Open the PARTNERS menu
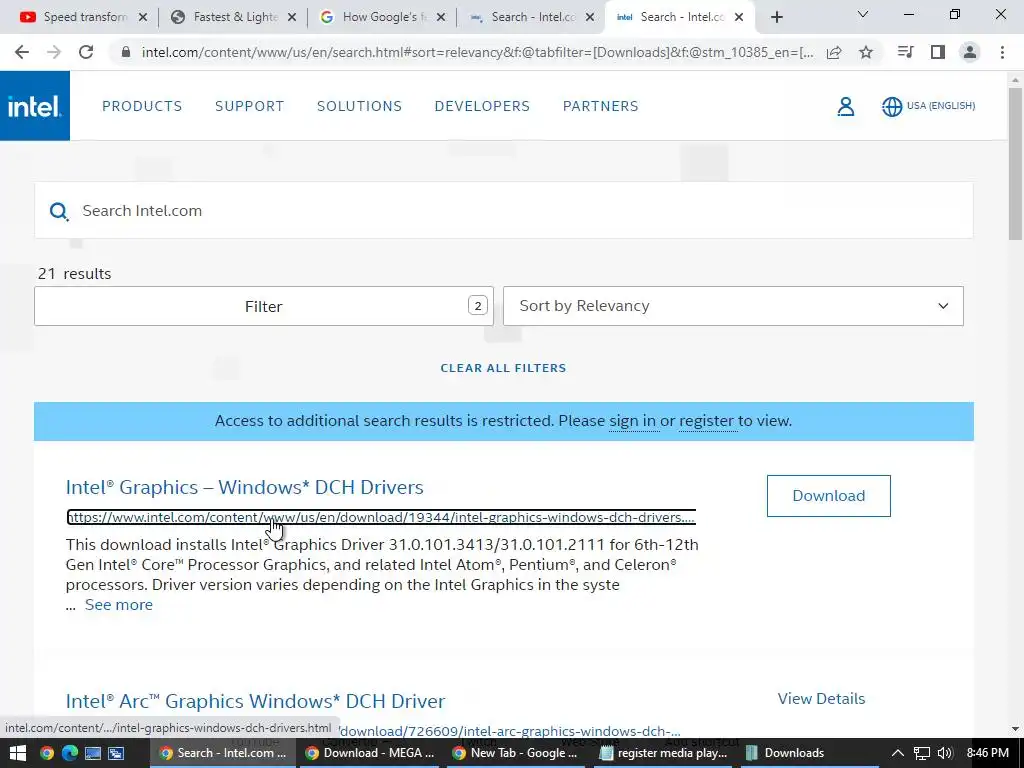Image resolution: width=1024 pixels, height=768 pixels. 601,106
